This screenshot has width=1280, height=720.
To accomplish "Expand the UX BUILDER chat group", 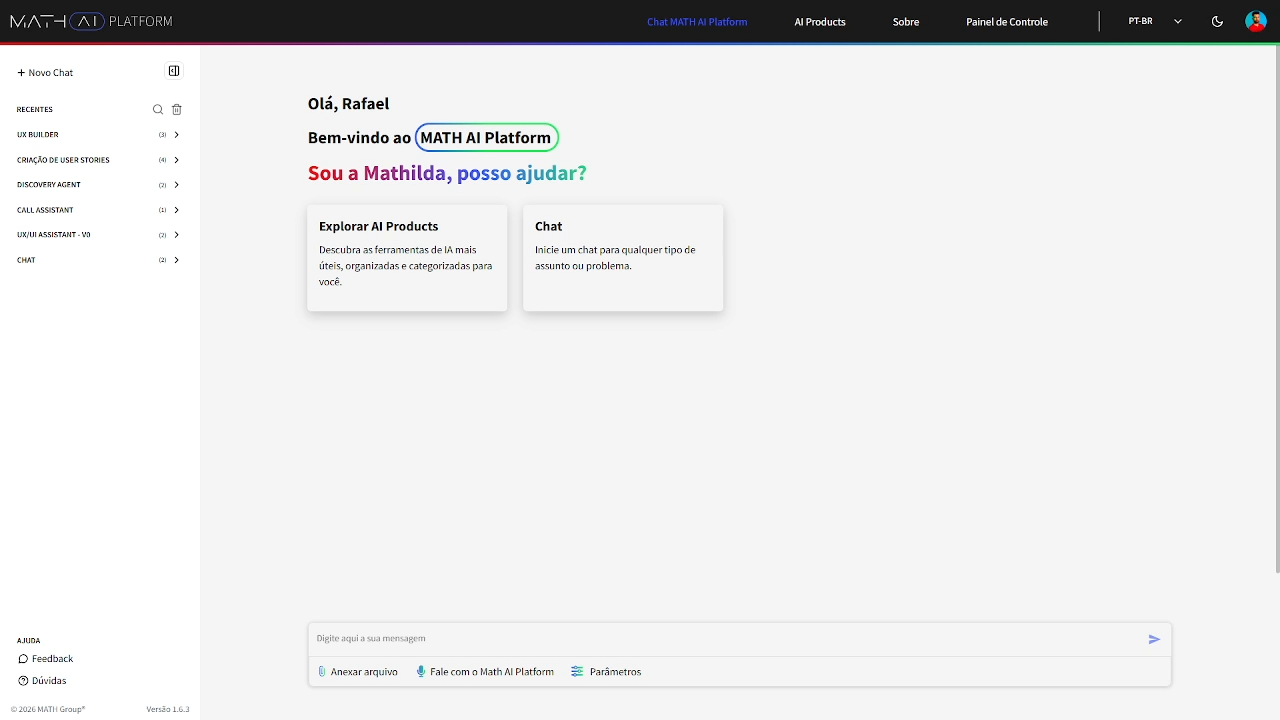I will pyautogui.click(x=176, y=135).
